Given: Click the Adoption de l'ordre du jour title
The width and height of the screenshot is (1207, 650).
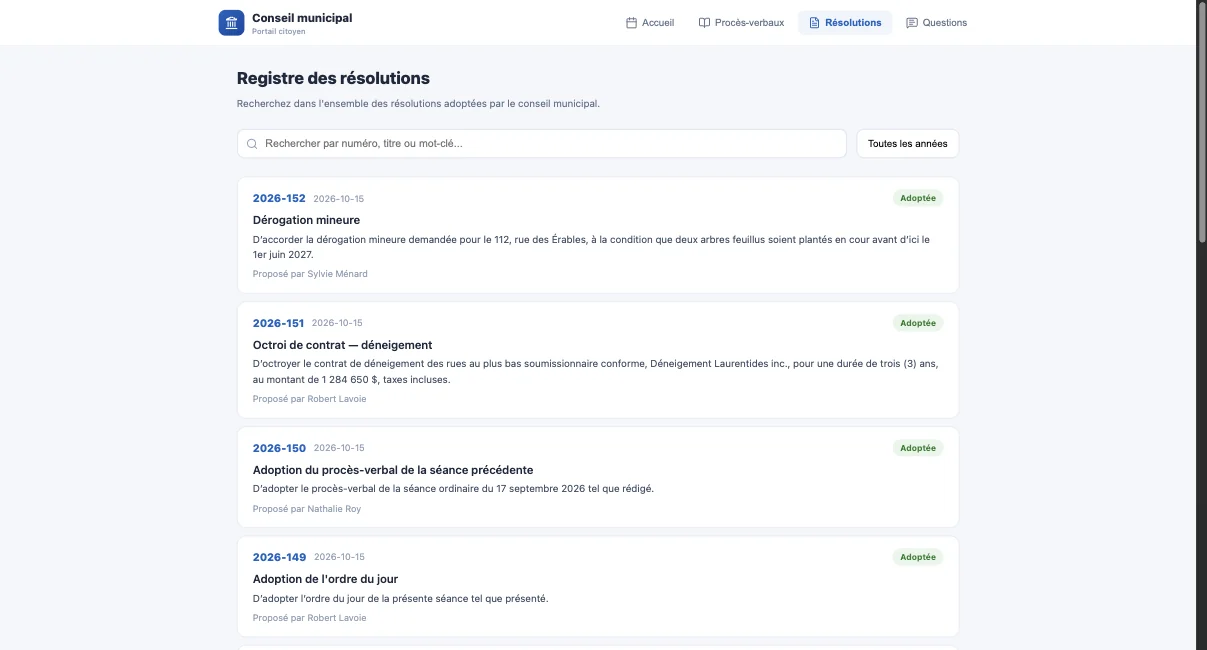Looking at the screenshot, I should pos(326,579).
